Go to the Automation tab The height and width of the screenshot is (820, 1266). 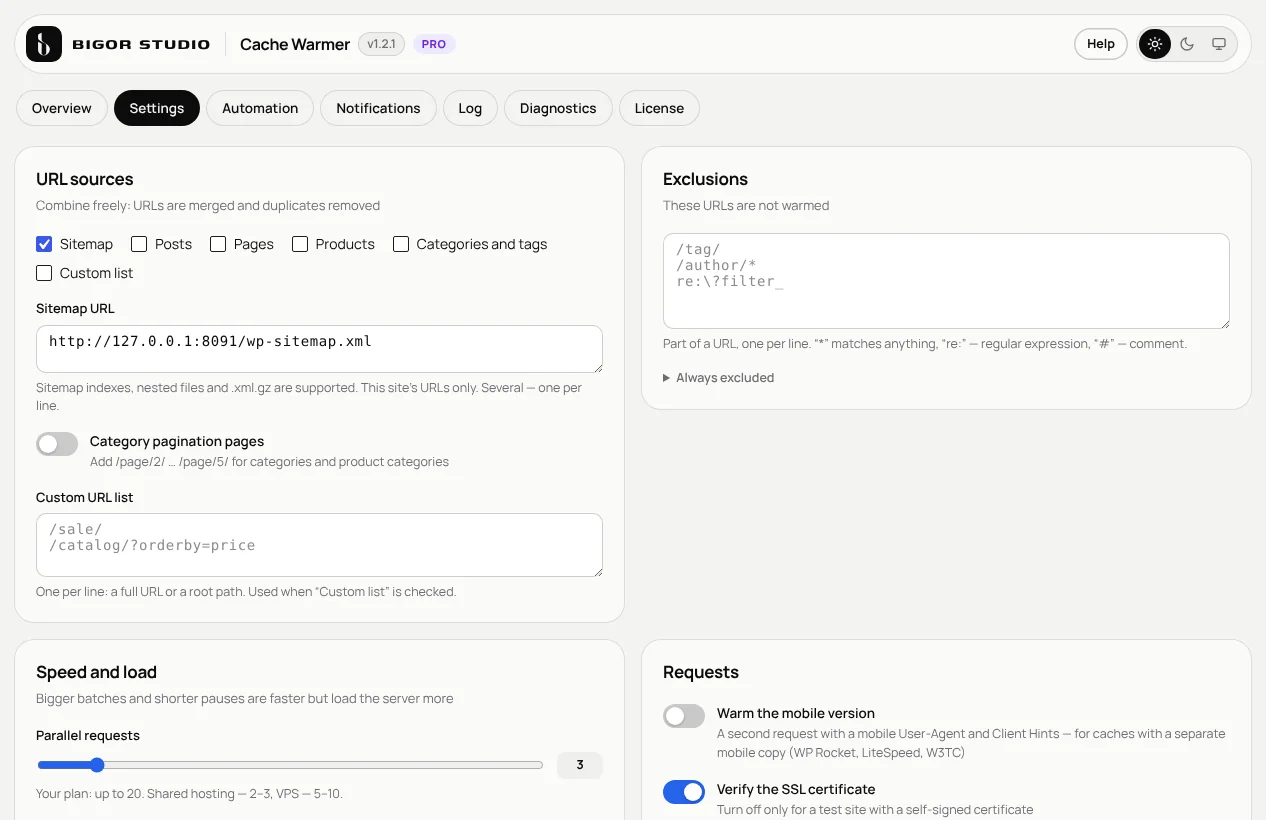(260, 108)
